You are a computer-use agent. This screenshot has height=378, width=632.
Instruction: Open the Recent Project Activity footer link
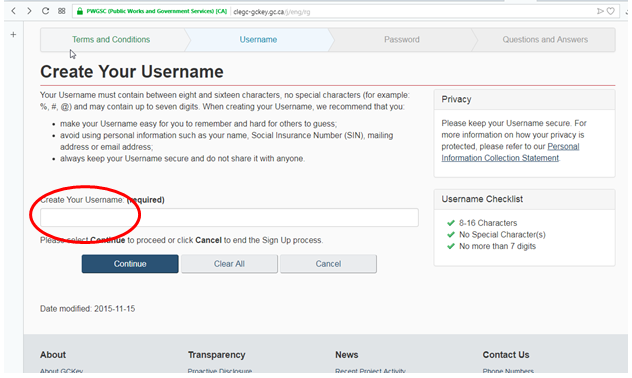pyautogui.click(x=370, y=370)
